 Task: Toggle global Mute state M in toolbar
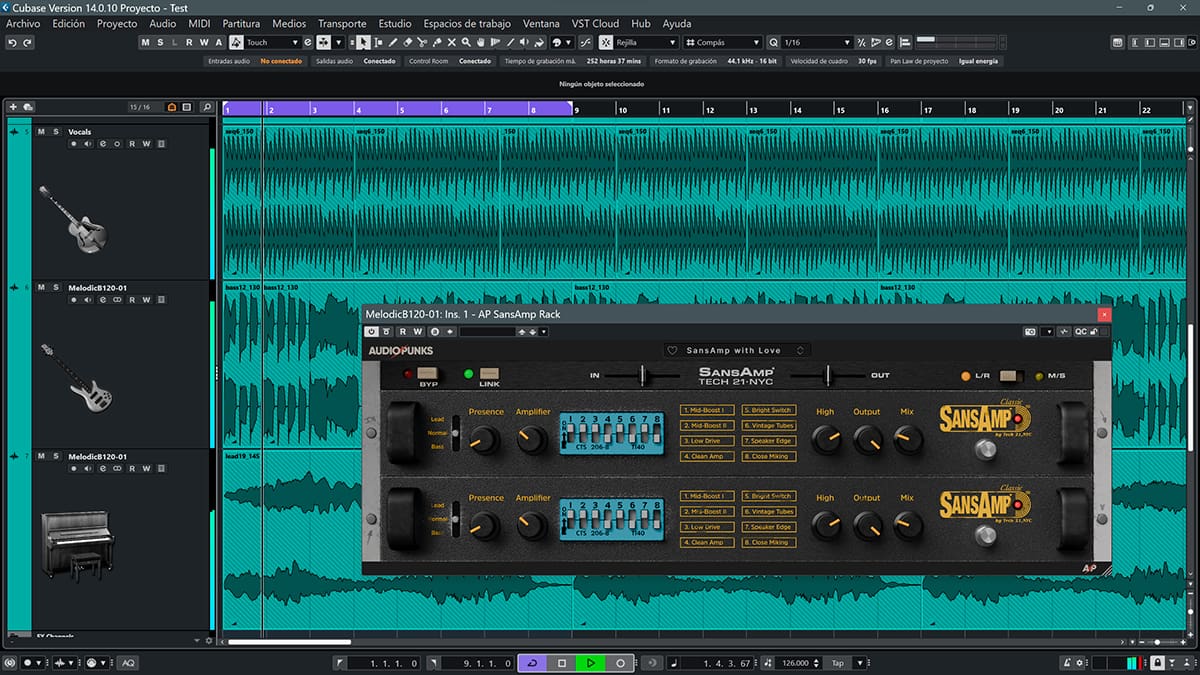[145, 42]
